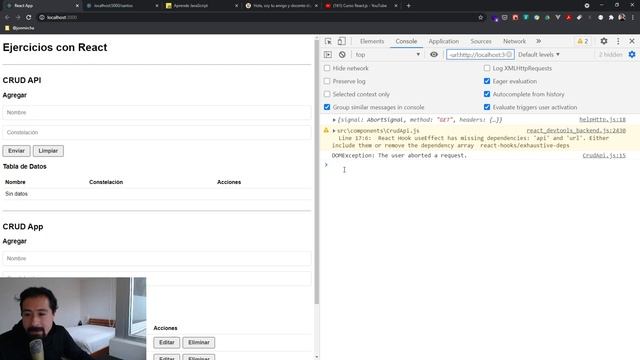Open a new browser tab
The height and width of the screenshot is (360, 640).
(408, 6)
